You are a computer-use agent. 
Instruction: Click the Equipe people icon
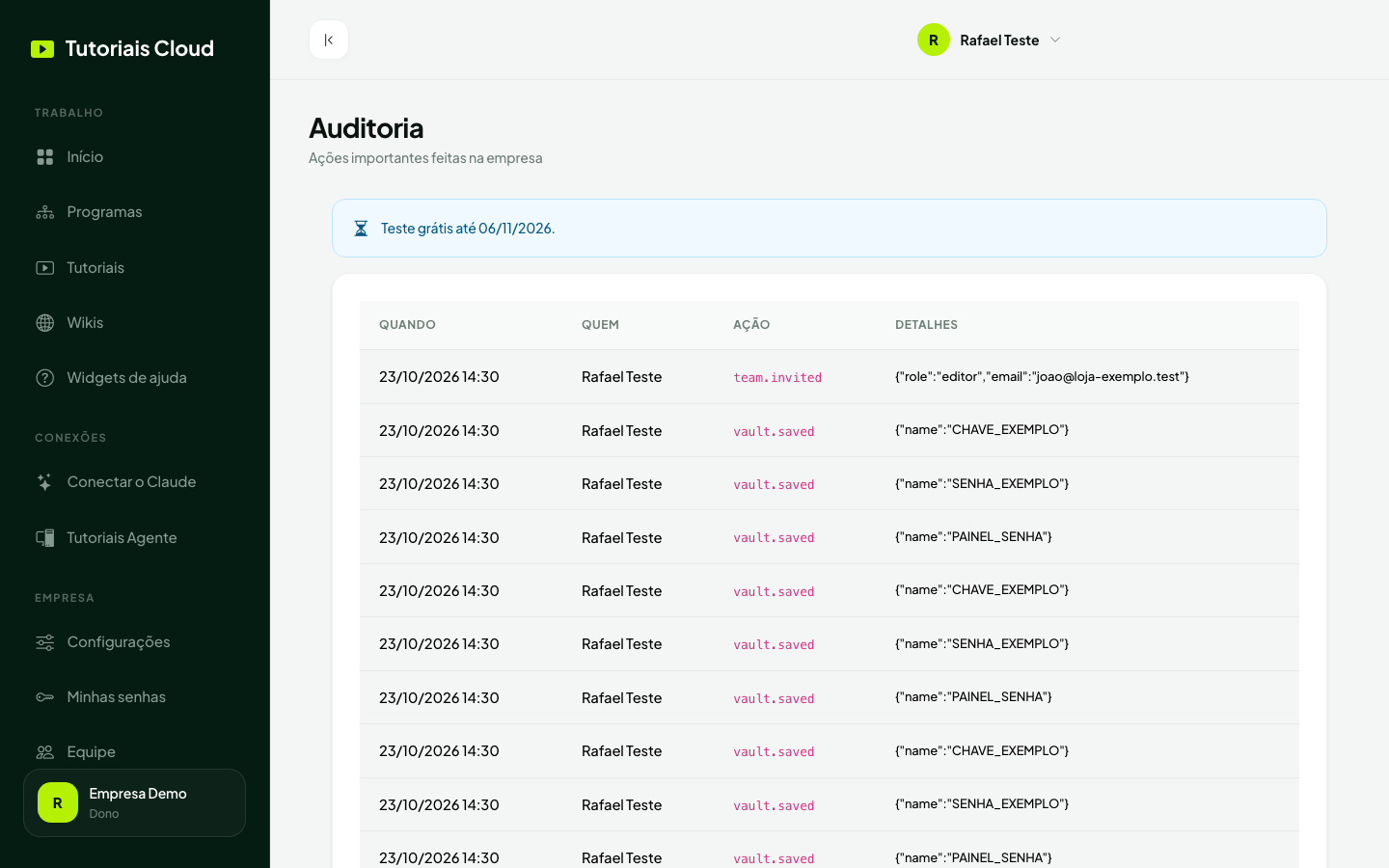(45, 752)
